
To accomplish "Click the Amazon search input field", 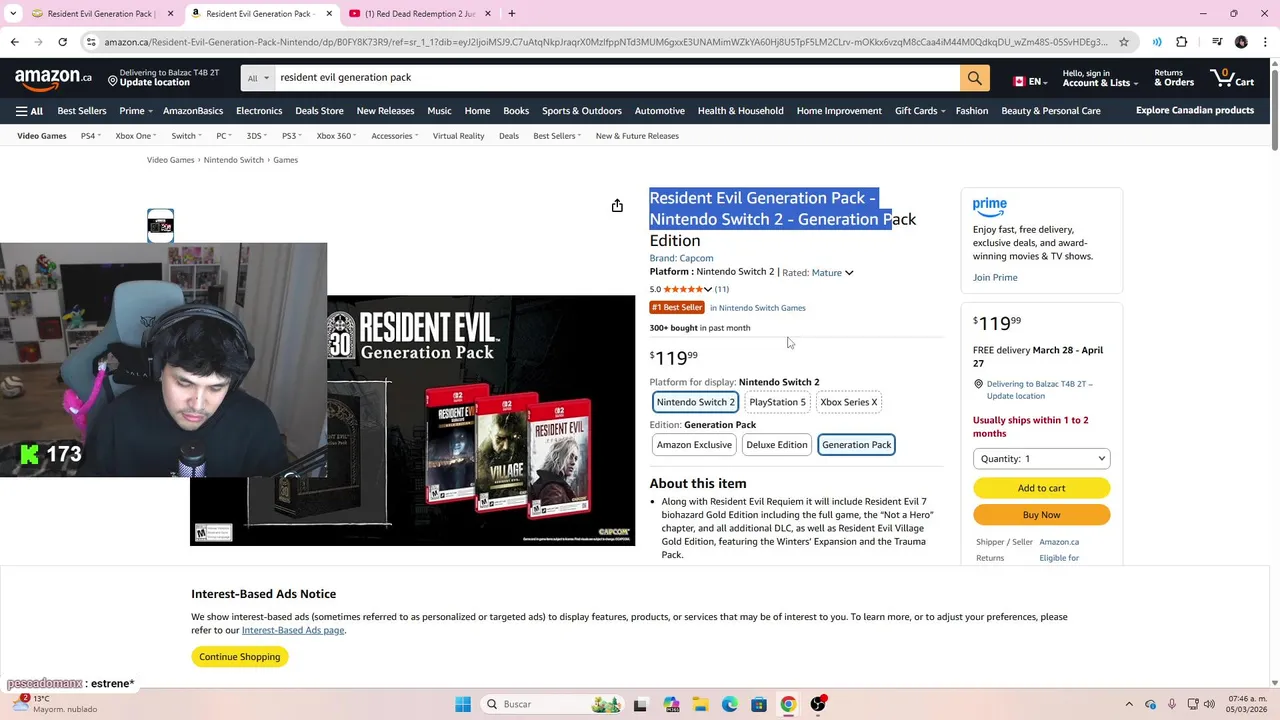I will pyautogui.click(x=617, y=78).
